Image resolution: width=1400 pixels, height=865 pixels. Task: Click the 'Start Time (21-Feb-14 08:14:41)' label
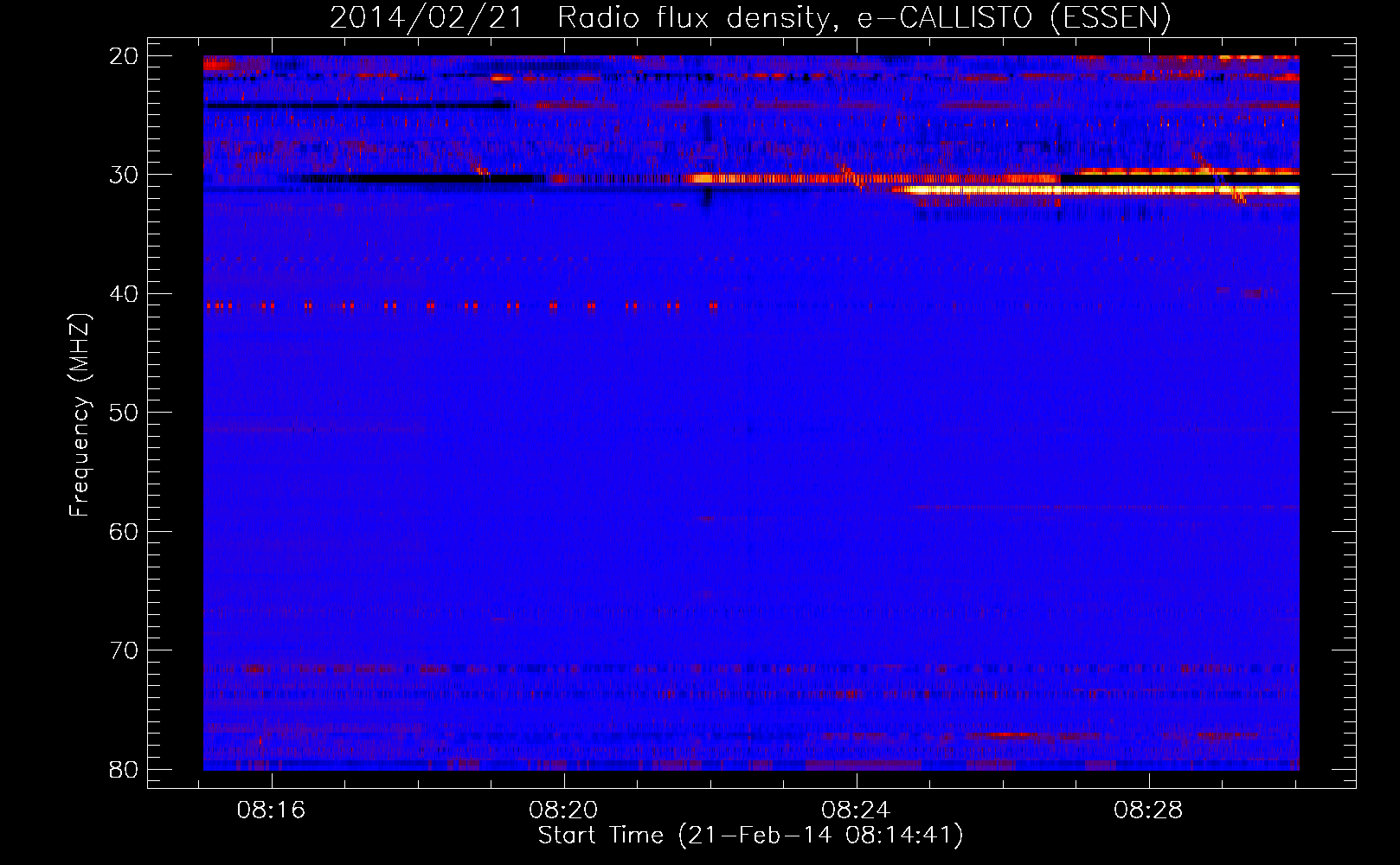coord(750,836)
